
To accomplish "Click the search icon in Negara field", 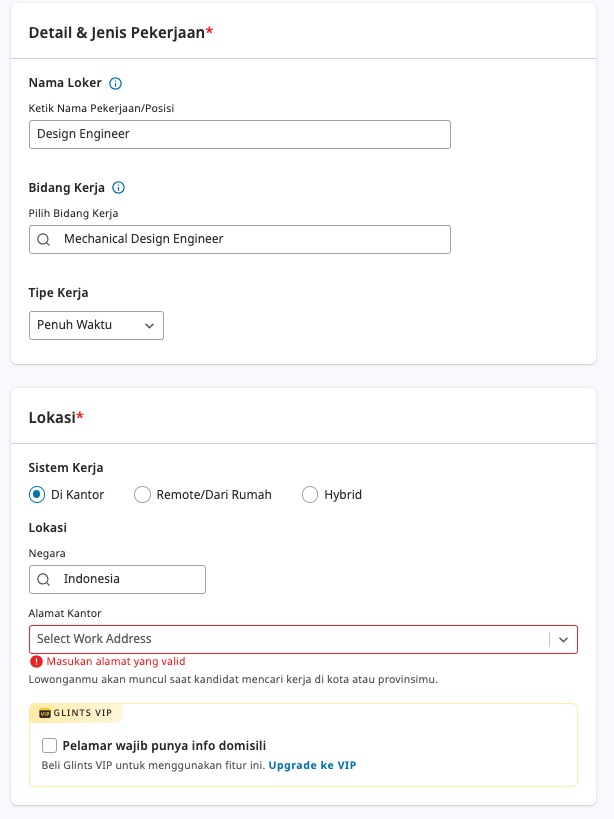I will coord(44,579).
